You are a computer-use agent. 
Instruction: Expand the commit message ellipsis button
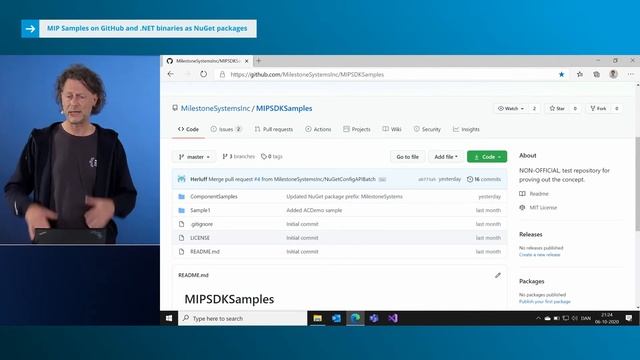[382, 180]
